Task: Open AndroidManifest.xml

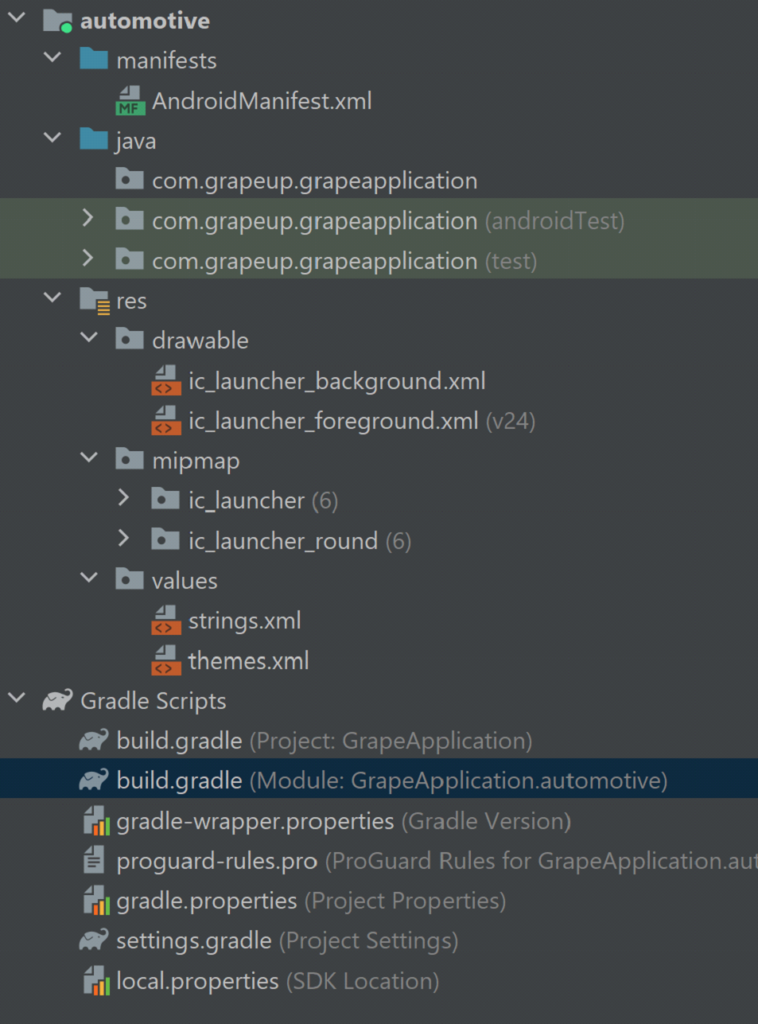Action: tap(262, 101)
